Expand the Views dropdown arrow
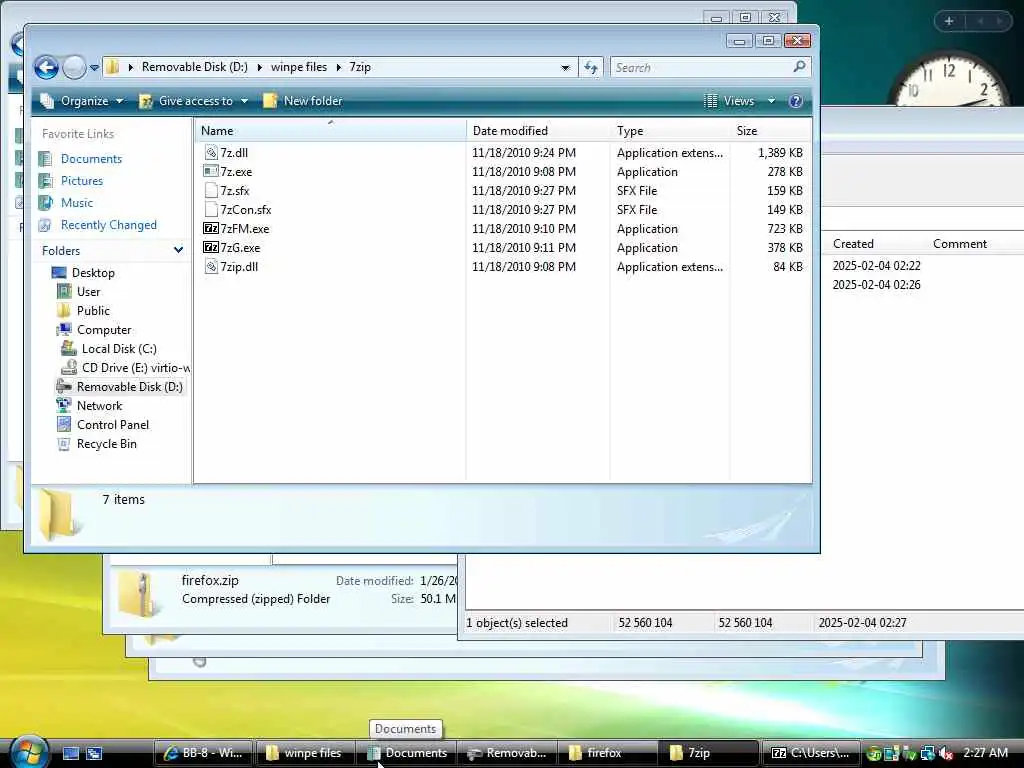Screen dimensions: 1024x768 click(771, 101)
